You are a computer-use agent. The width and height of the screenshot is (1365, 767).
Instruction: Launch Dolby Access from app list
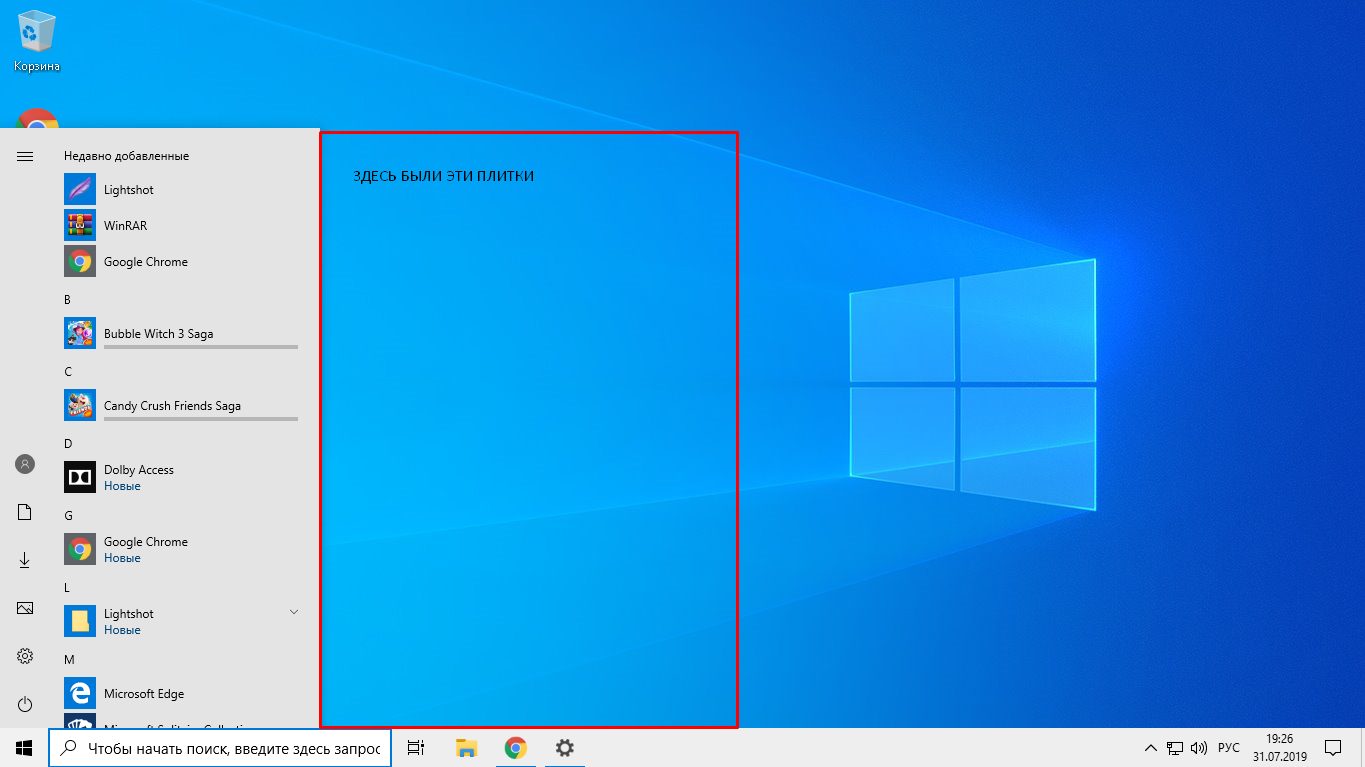pos(182,478)
